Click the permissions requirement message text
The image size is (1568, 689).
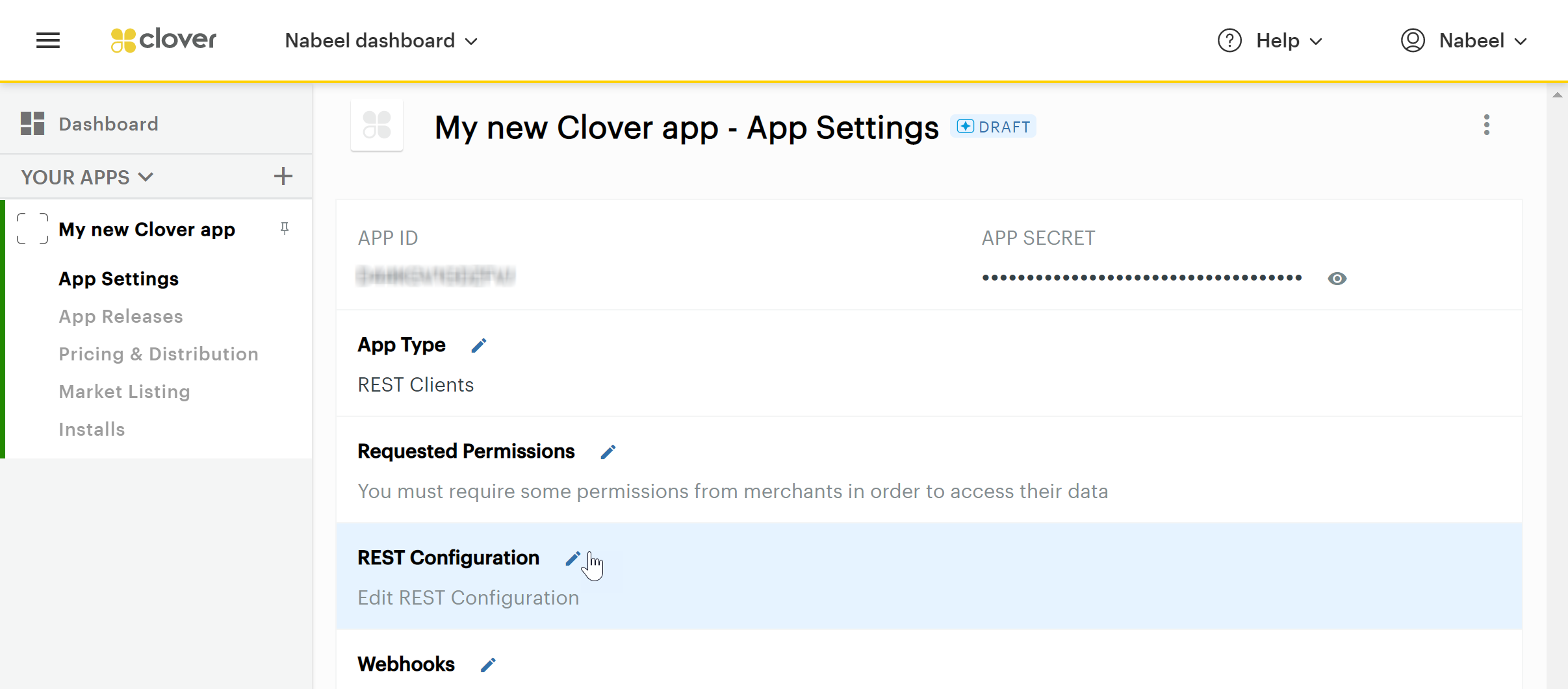[x=733, y=492]
